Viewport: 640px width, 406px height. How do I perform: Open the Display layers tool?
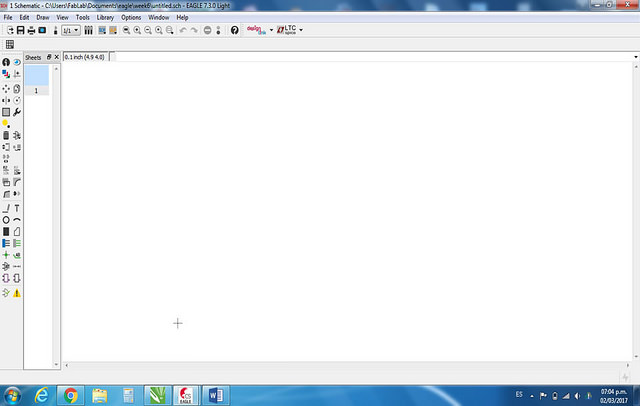[x=6, y=74]
